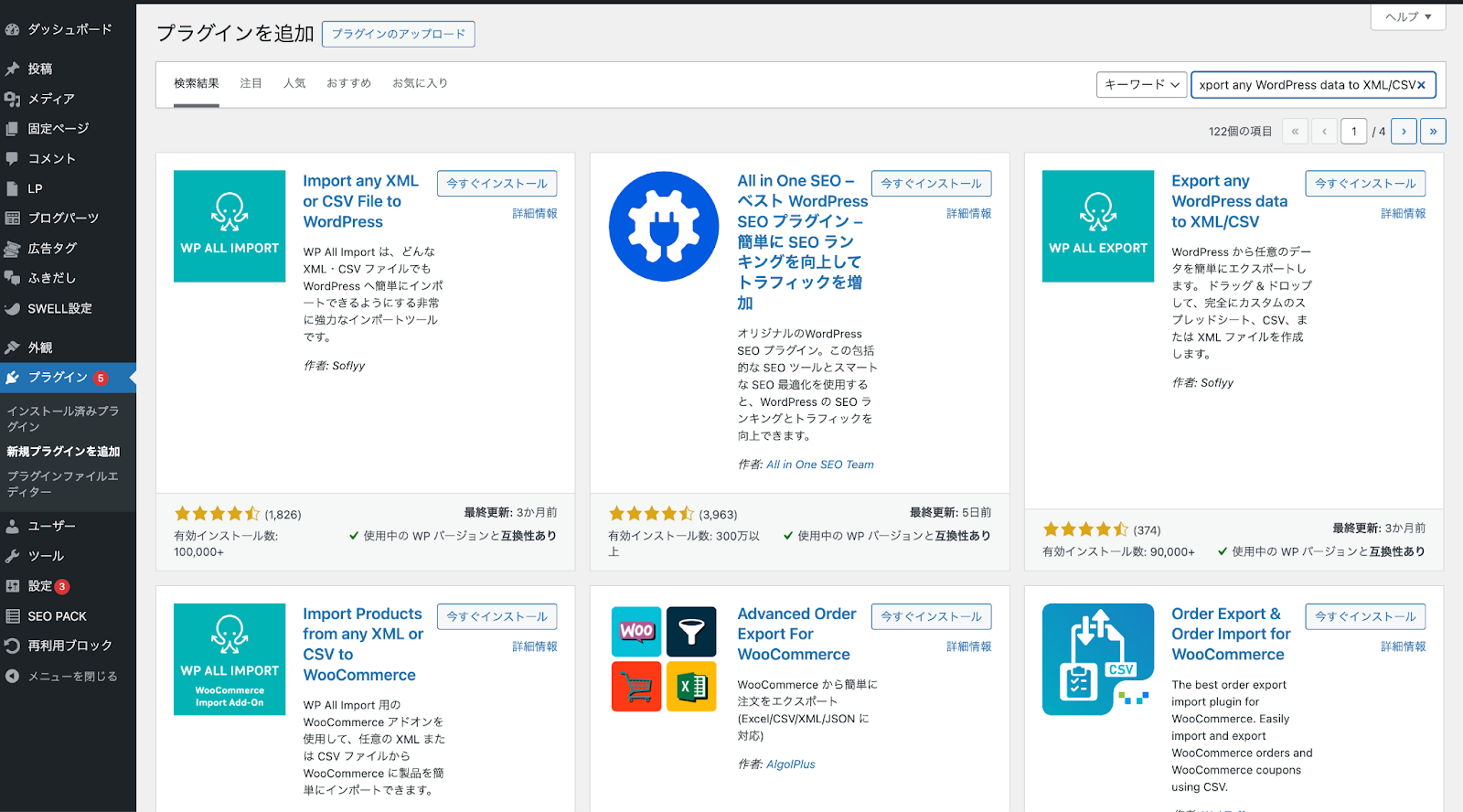The height and width of the screenshot is (812, 1463).
Task: Install Import Products from any XML plugin
Action: (x=497, y=617)
